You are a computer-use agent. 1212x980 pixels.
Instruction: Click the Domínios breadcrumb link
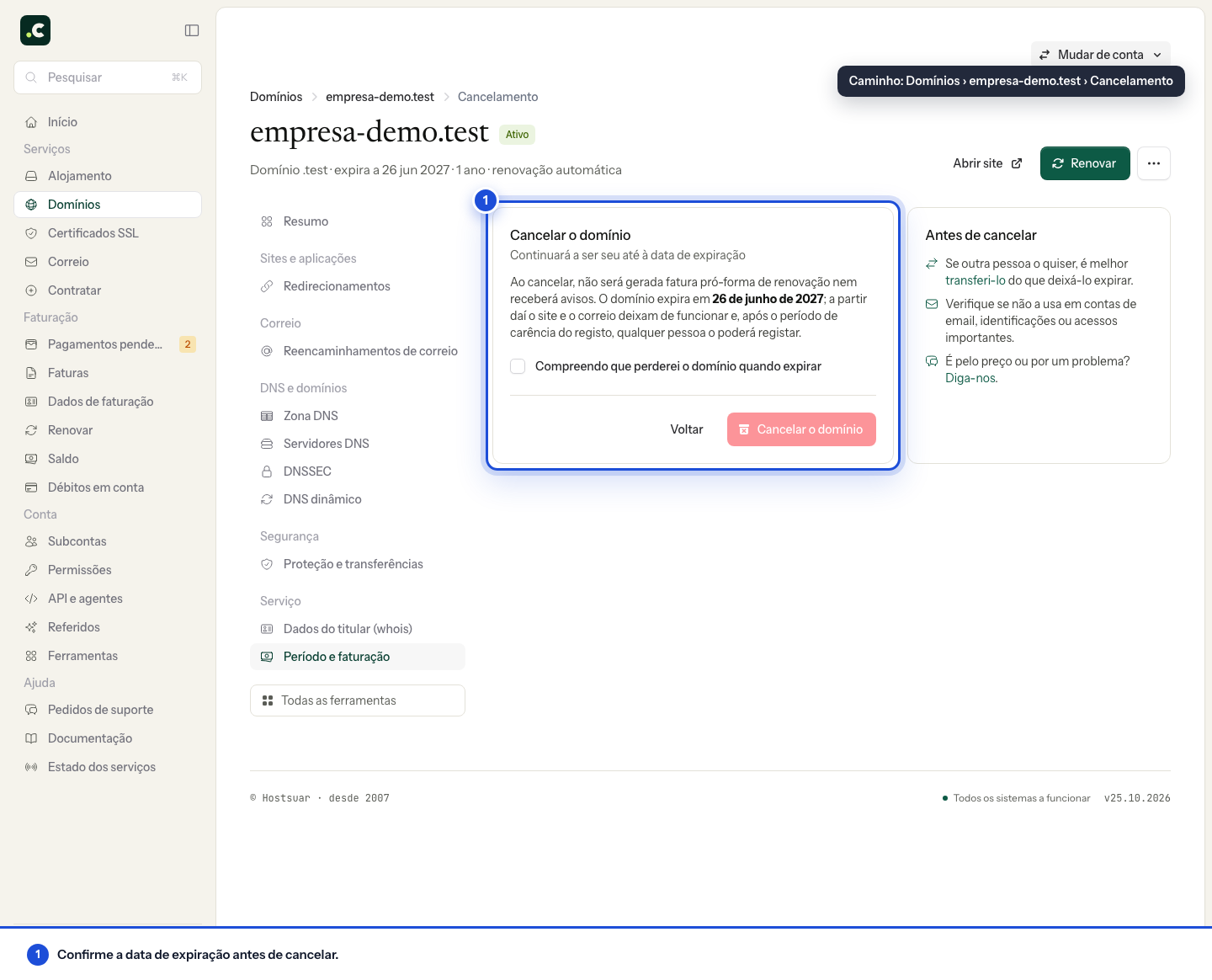pos(276,97)
